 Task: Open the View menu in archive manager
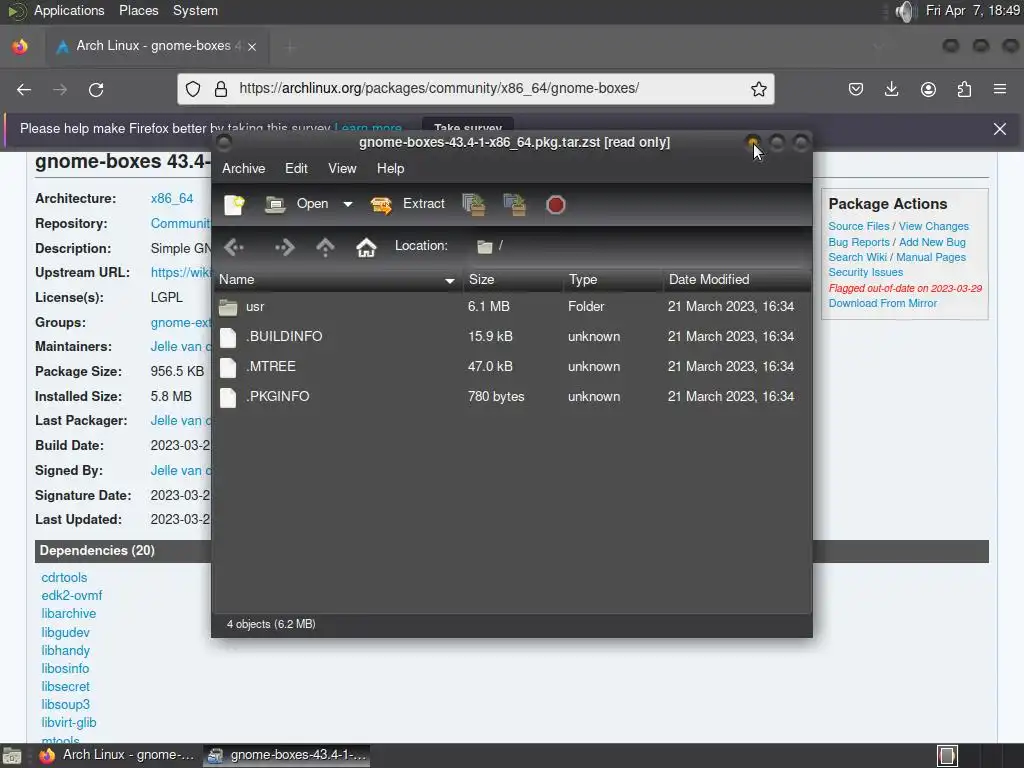[342, 168]
